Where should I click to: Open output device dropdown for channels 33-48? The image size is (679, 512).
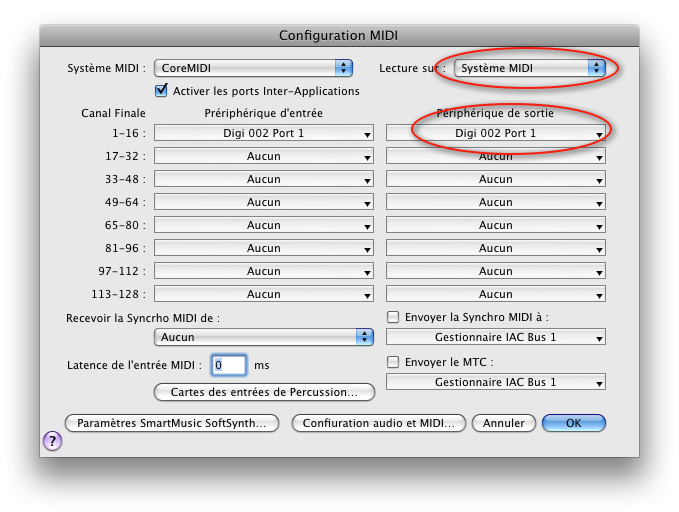click(x=496, y=179)
